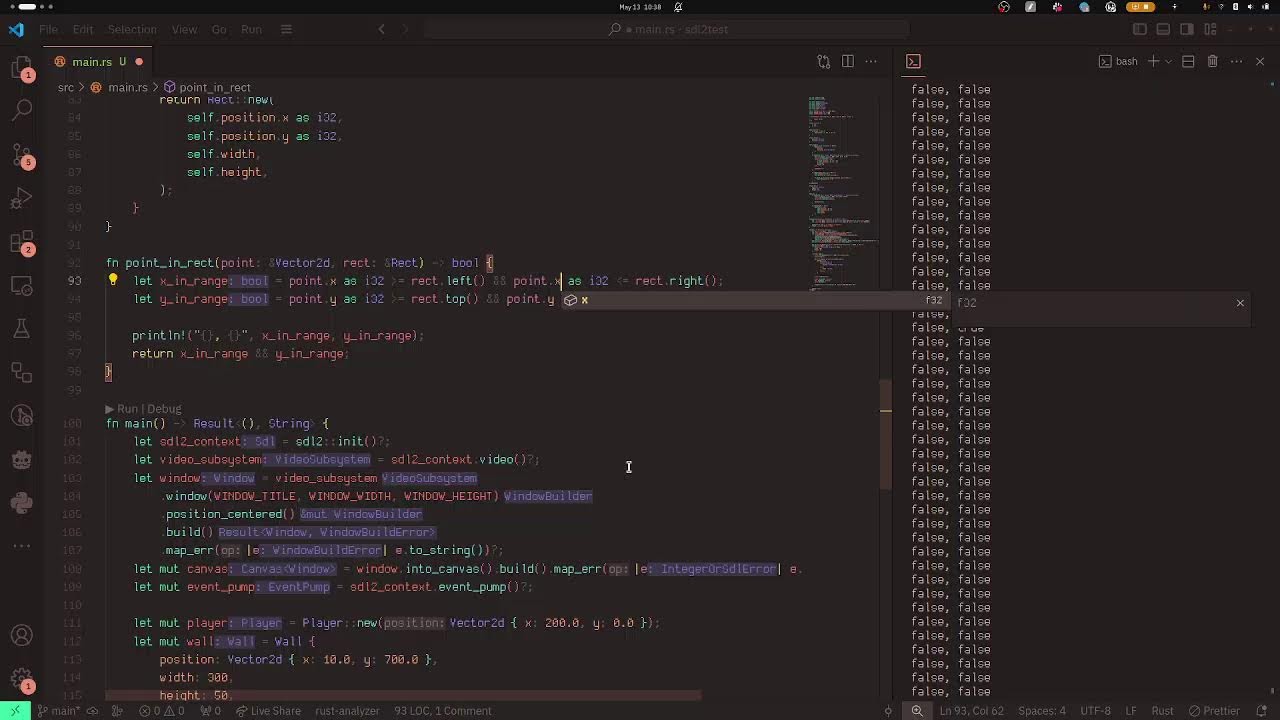Select language mode Rust in status bar
Image resolution: width=1280 pixels, height=720 pixels.
1162,711
